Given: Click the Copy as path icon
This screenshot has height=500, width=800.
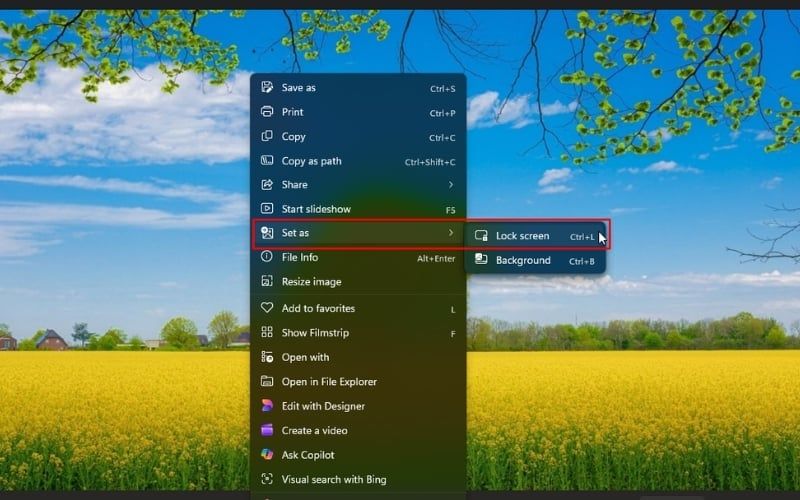Looking at the screenshot, I should point(267,160).
